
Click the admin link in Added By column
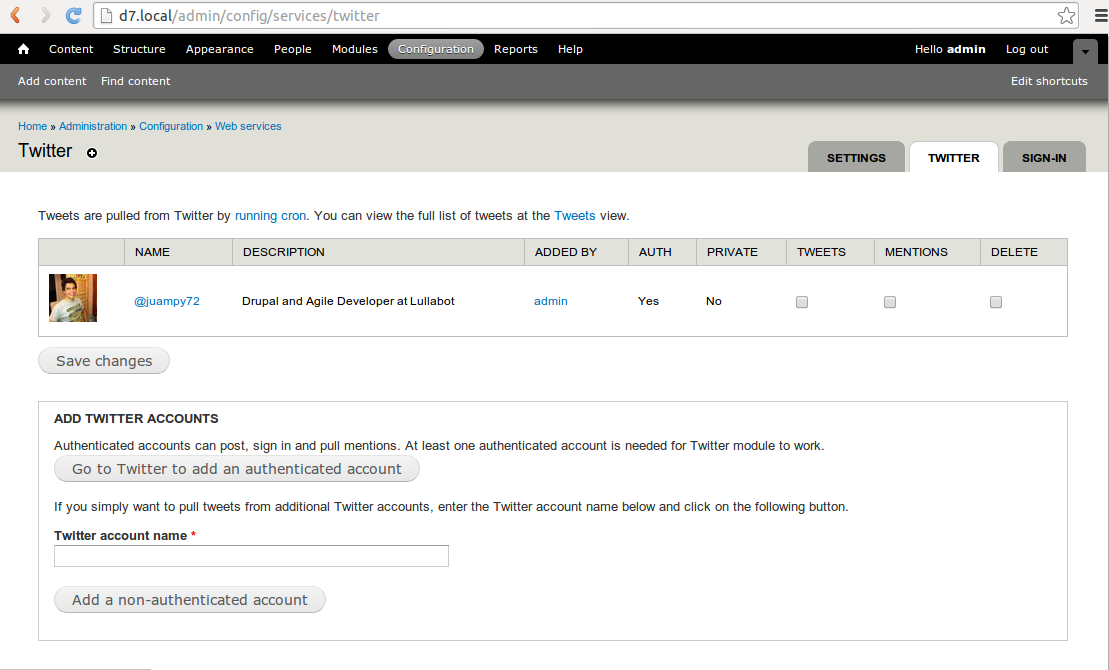click(550, 301)
